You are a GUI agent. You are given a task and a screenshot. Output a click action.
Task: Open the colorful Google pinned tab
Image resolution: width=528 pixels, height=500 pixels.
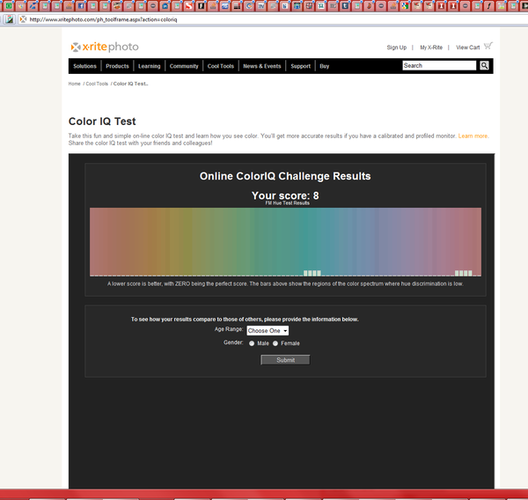pos(405,6)
